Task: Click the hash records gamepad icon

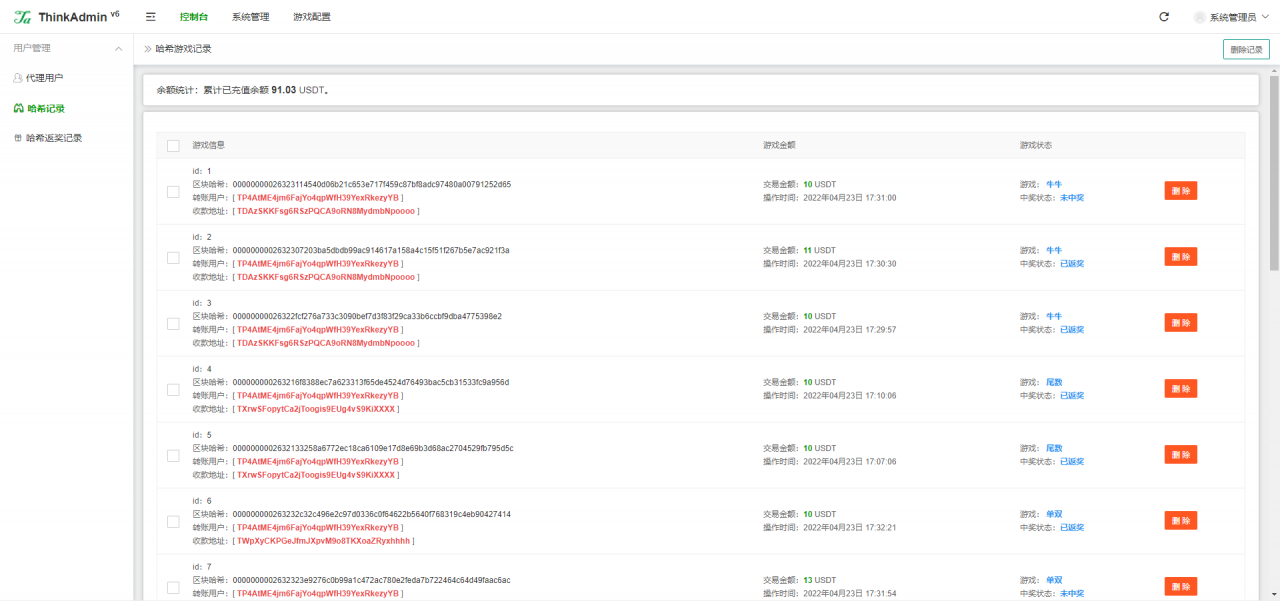Action: tap(18, 108)
